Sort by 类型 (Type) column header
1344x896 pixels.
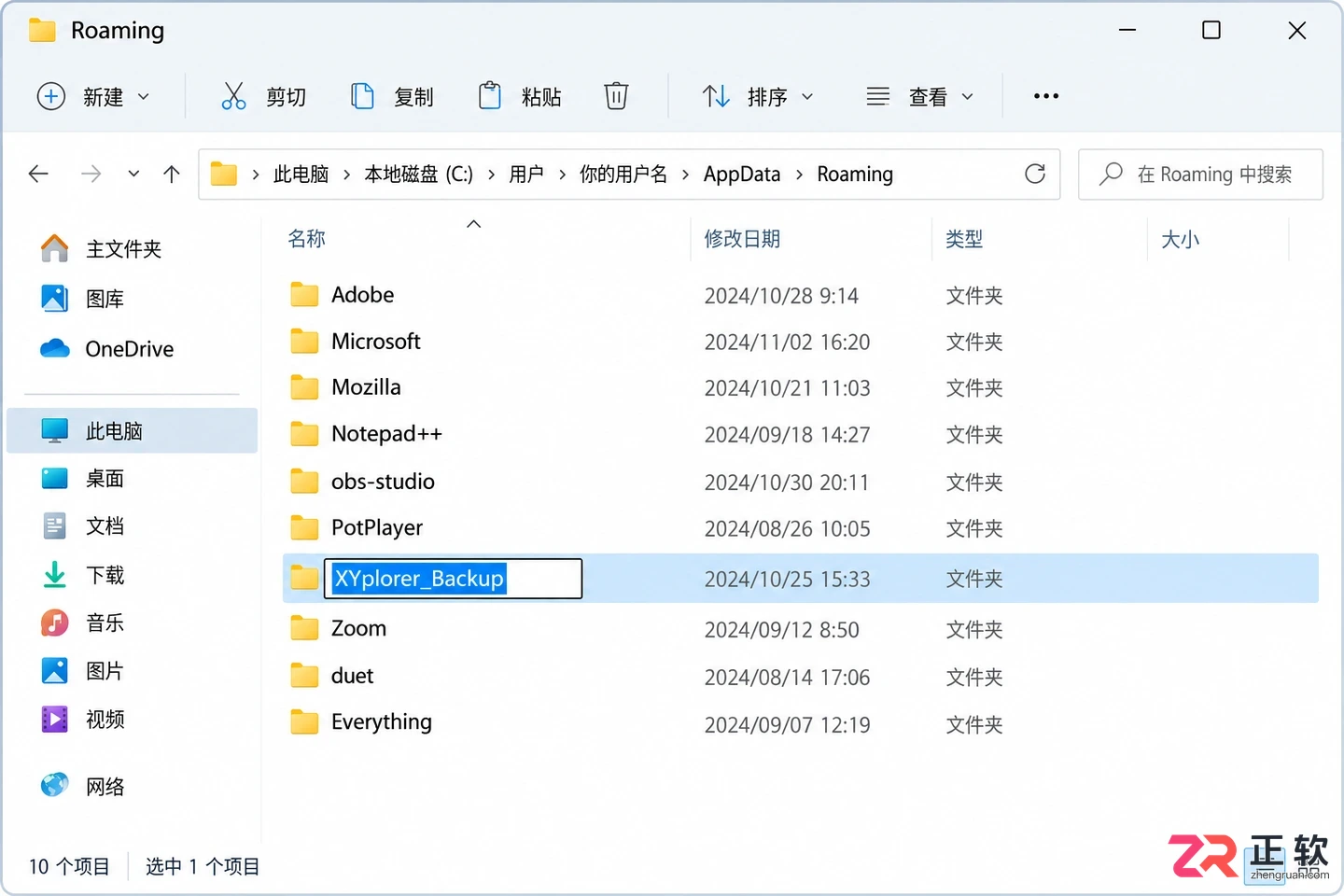click(x=964, y=239)
